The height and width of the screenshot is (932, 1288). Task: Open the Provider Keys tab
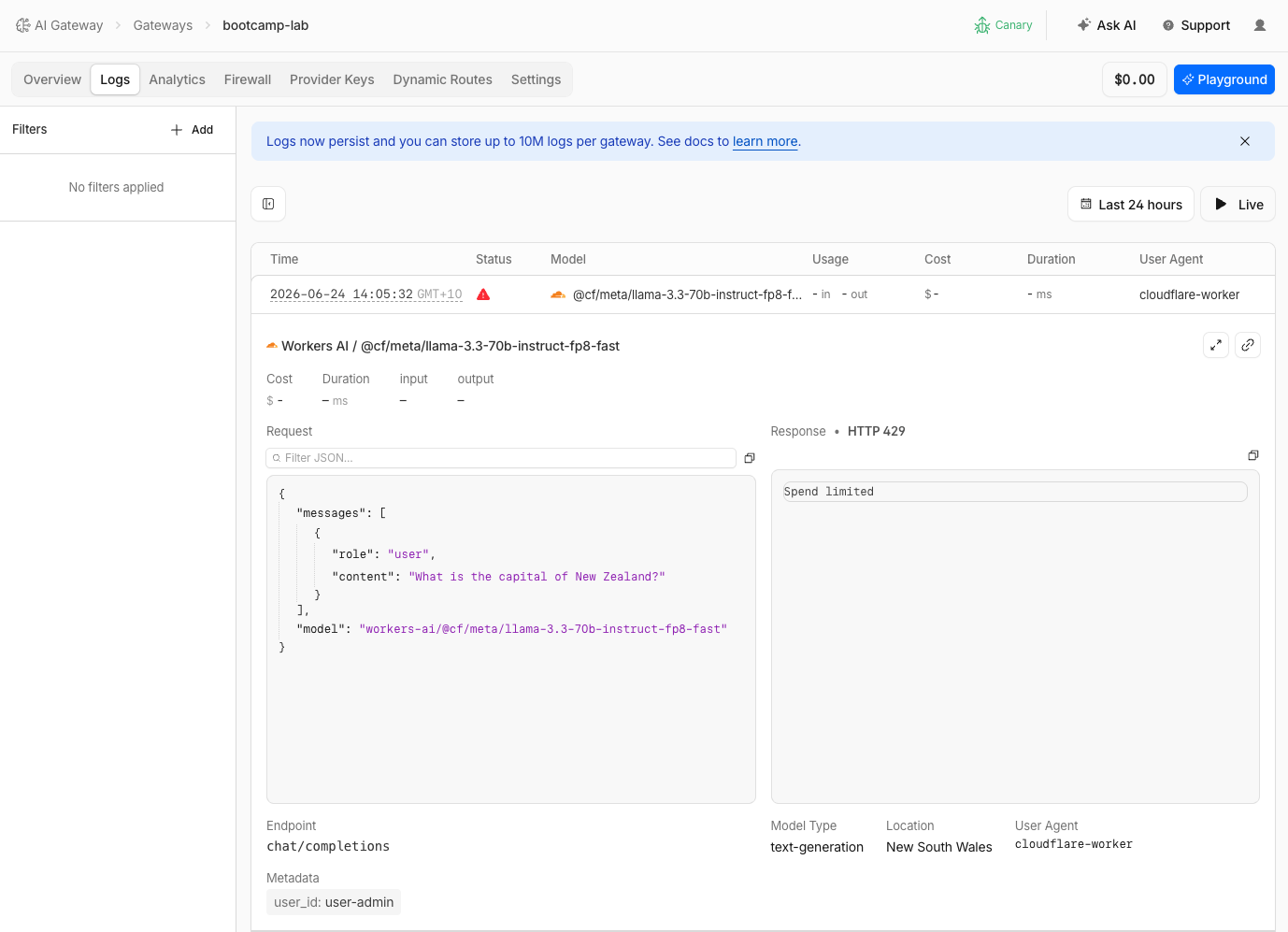(x=332, y=79)
